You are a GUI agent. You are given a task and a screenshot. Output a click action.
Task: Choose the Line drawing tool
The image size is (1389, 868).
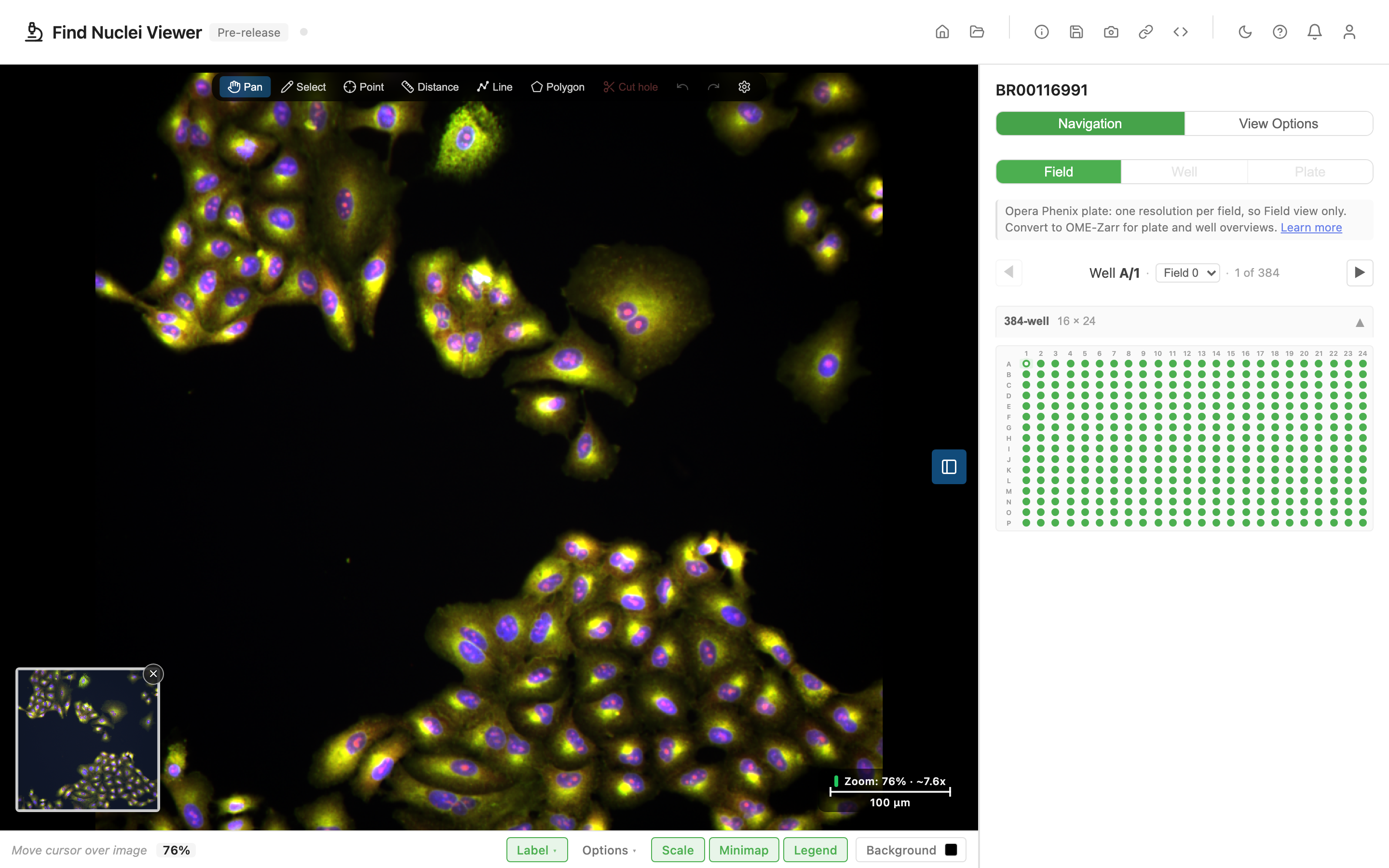tap(495, 87)
